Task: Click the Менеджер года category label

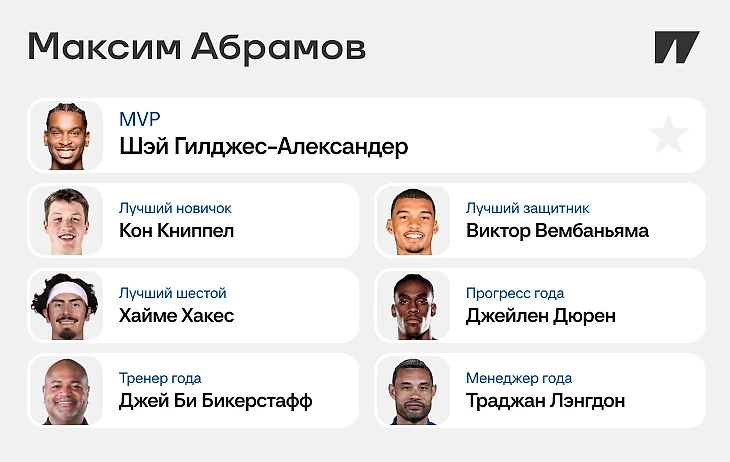Action: 519,378
